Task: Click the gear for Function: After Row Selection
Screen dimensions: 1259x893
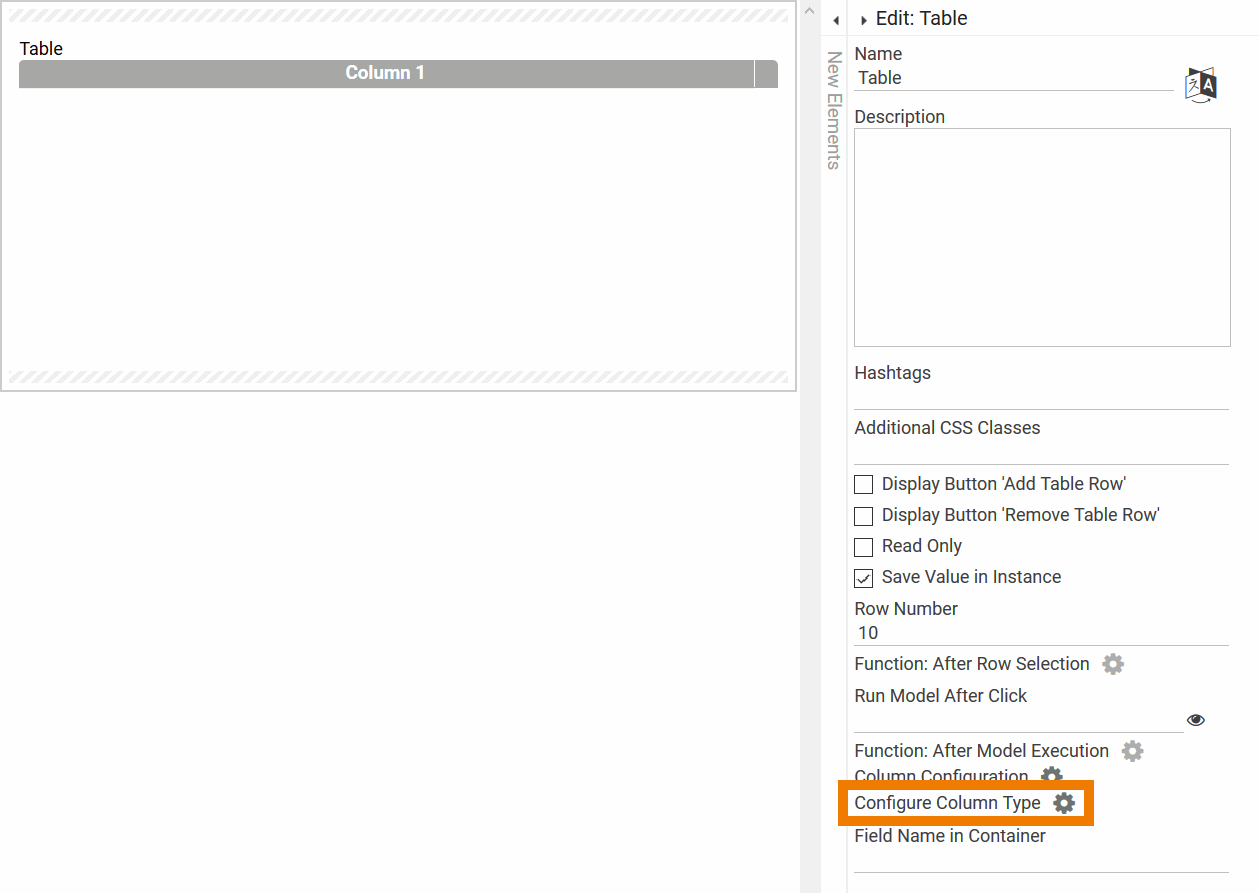Action: click(1113, 663)
